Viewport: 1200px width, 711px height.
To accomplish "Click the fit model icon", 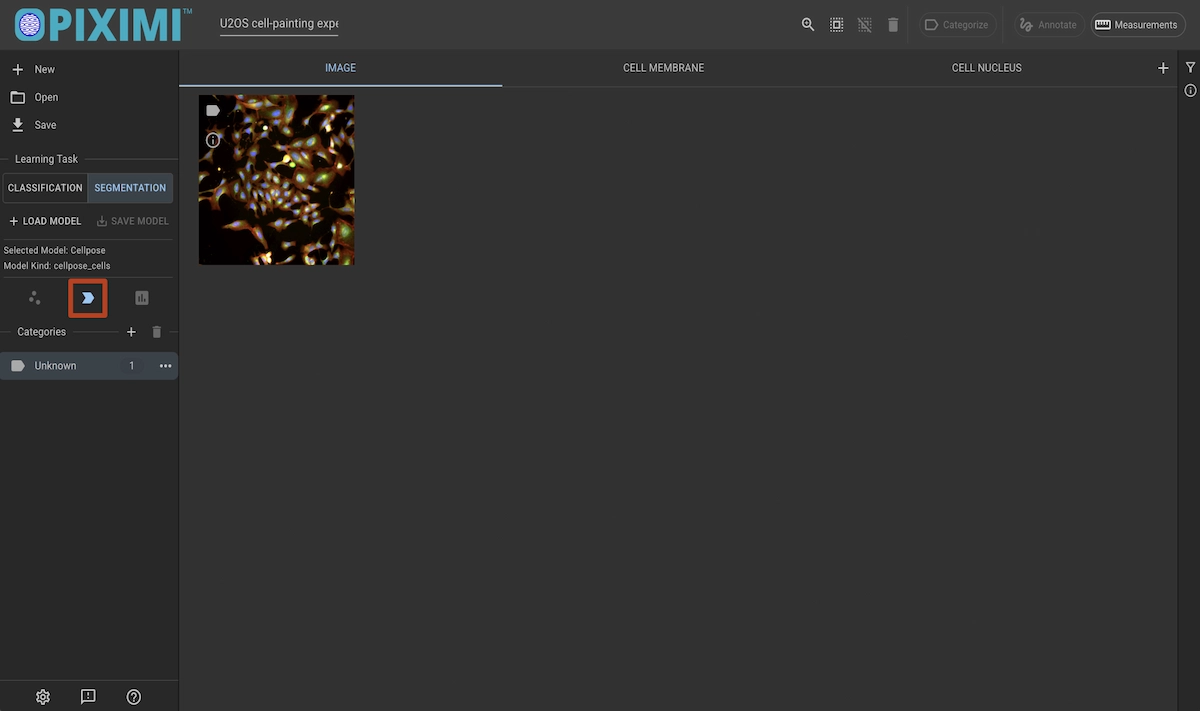I will (35, 298).
